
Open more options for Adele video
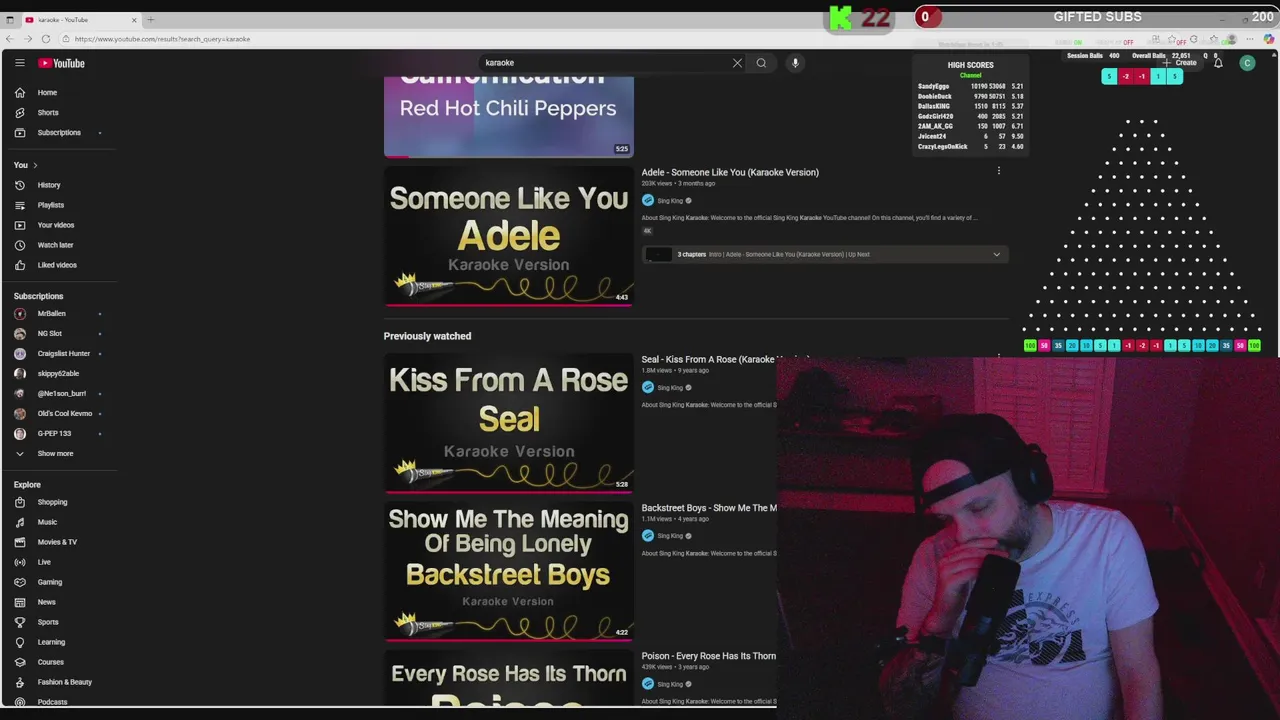pyautogui.click(x=998, y=171)
